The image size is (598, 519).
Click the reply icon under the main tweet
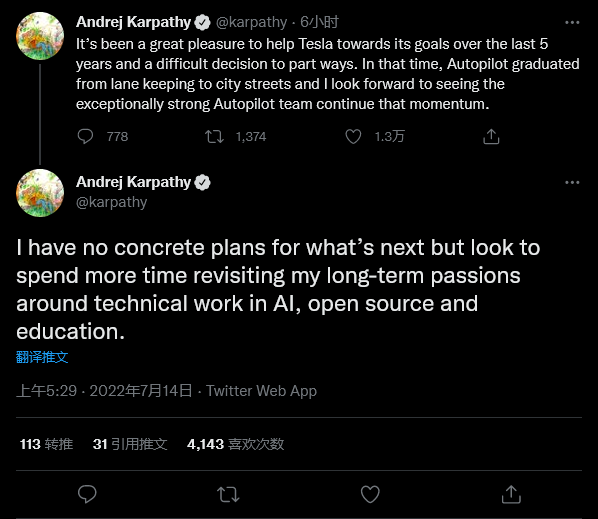pyautogui.click(x=87, y=494)
